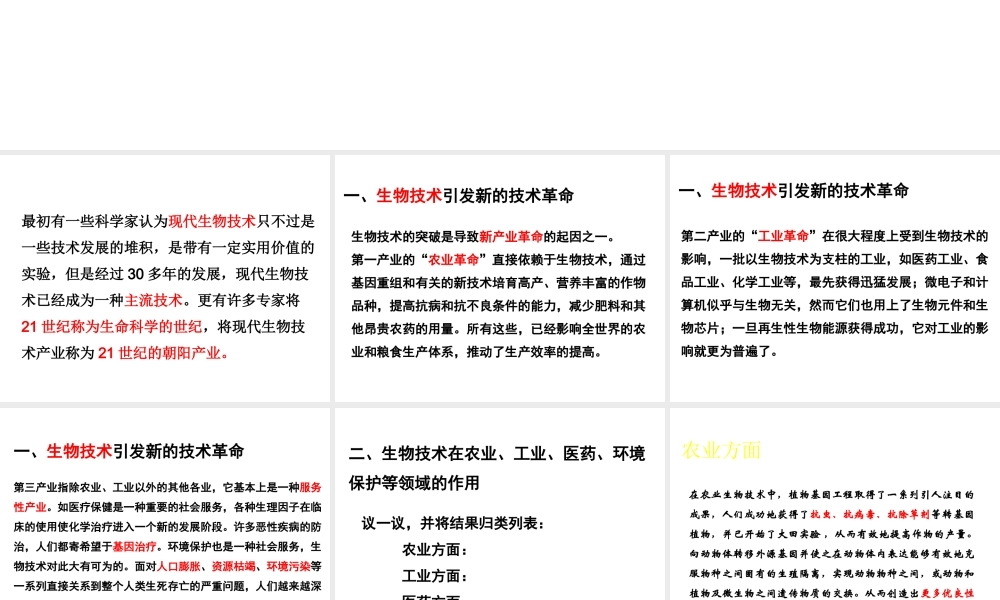Screen dimensions: 1000x600
Task: Open the slide about 第二产业的工业革命
Action: point(835,278)
